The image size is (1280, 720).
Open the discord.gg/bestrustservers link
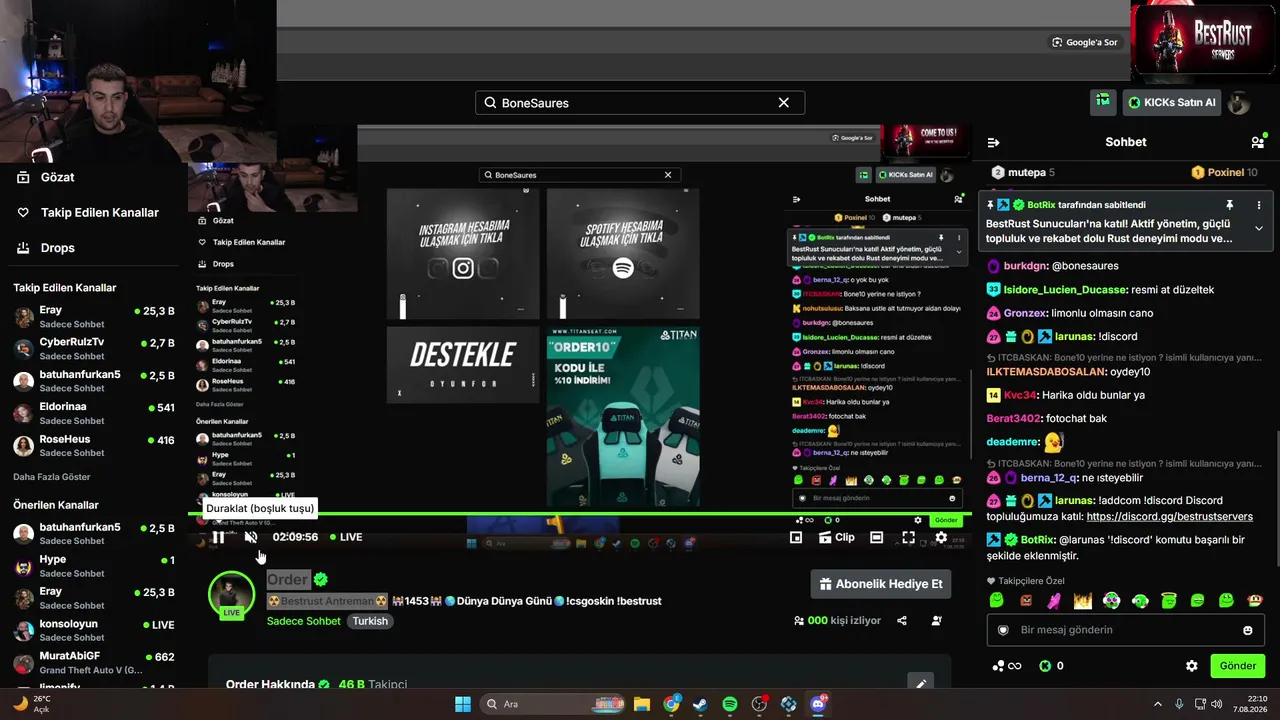click(x=1169, y=517)
